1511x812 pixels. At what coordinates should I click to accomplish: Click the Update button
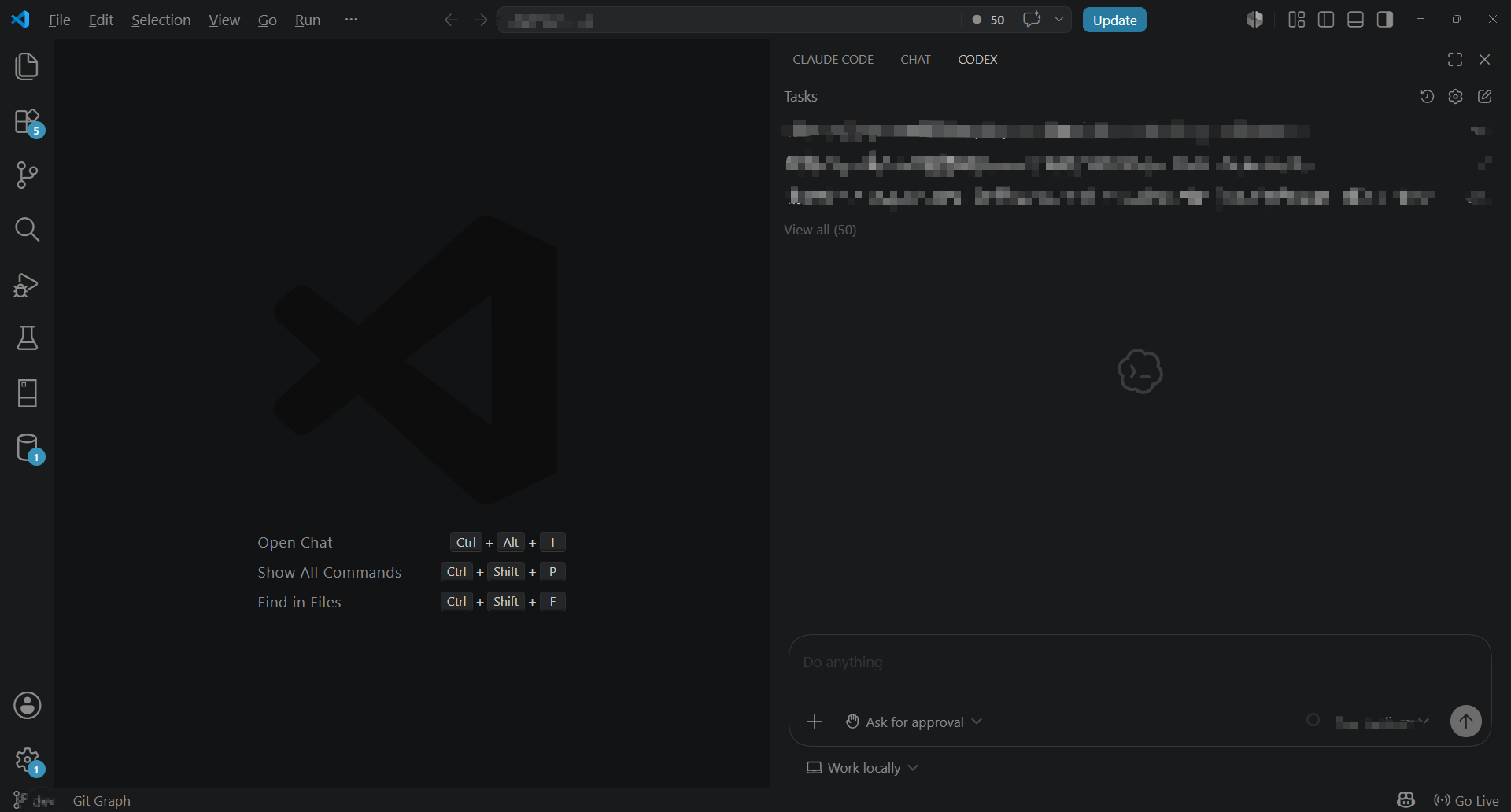point(1114,20)
